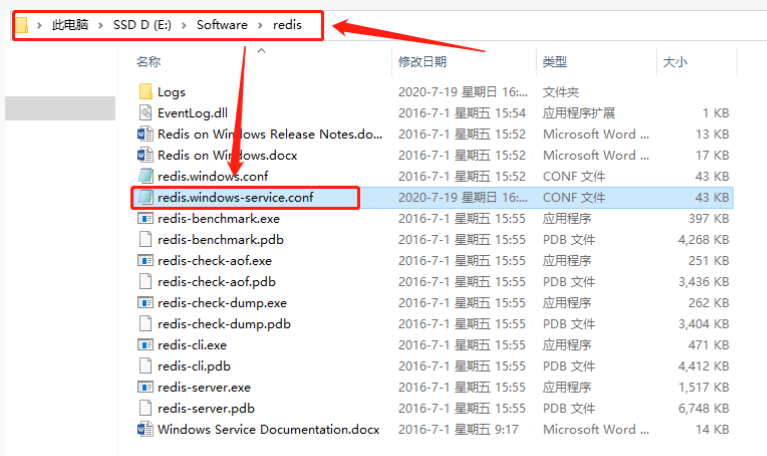Click the redis.windows.conf file icon
The image size is (767, 456).
[x=145, y=176]
